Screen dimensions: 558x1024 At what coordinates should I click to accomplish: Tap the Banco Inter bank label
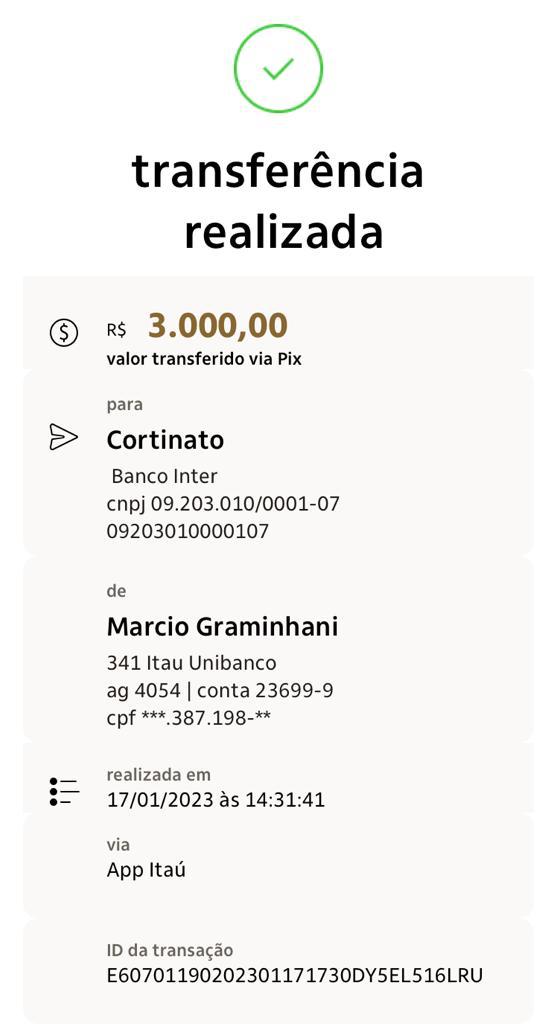(x=164, y=476)
